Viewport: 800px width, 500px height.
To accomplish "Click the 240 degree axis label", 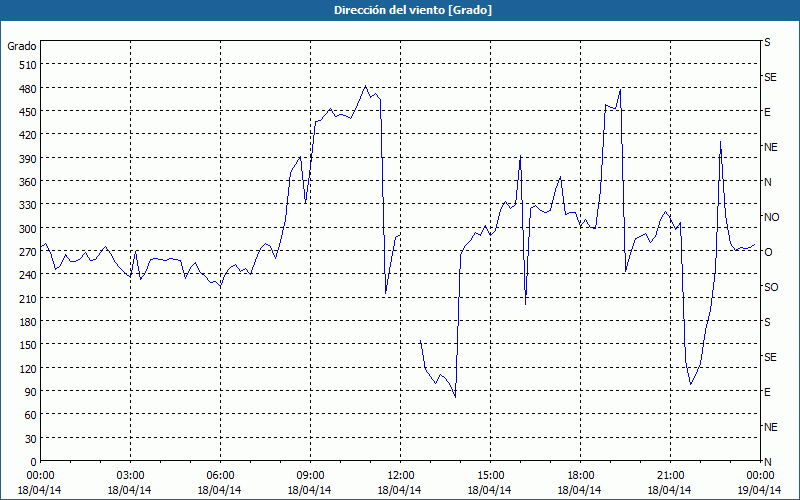I will (28, 275).
